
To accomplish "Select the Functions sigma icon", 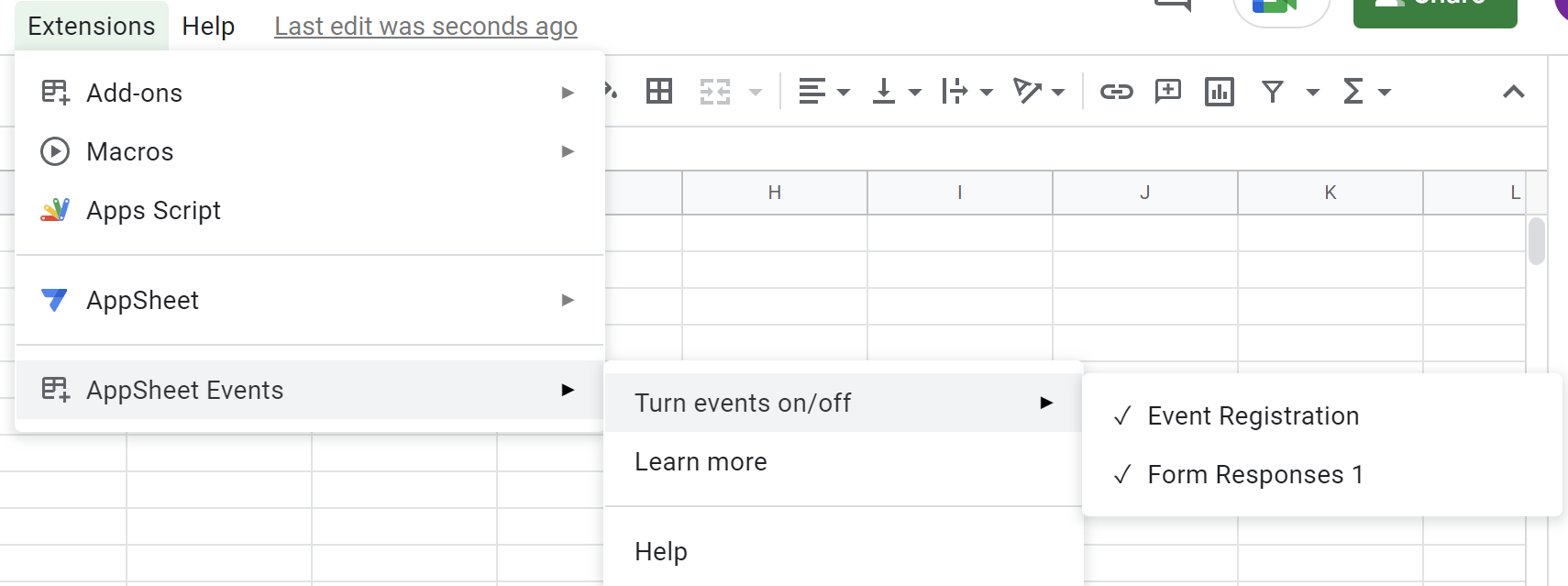I will point(1354,91).
